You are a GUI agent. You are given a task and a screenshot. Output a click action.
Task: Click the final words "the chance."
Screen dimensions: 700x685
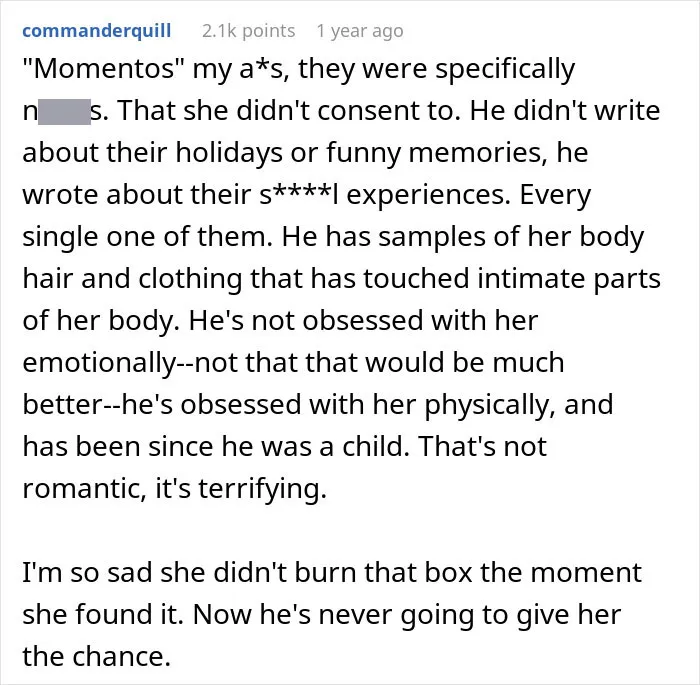[x=96, y=656]
